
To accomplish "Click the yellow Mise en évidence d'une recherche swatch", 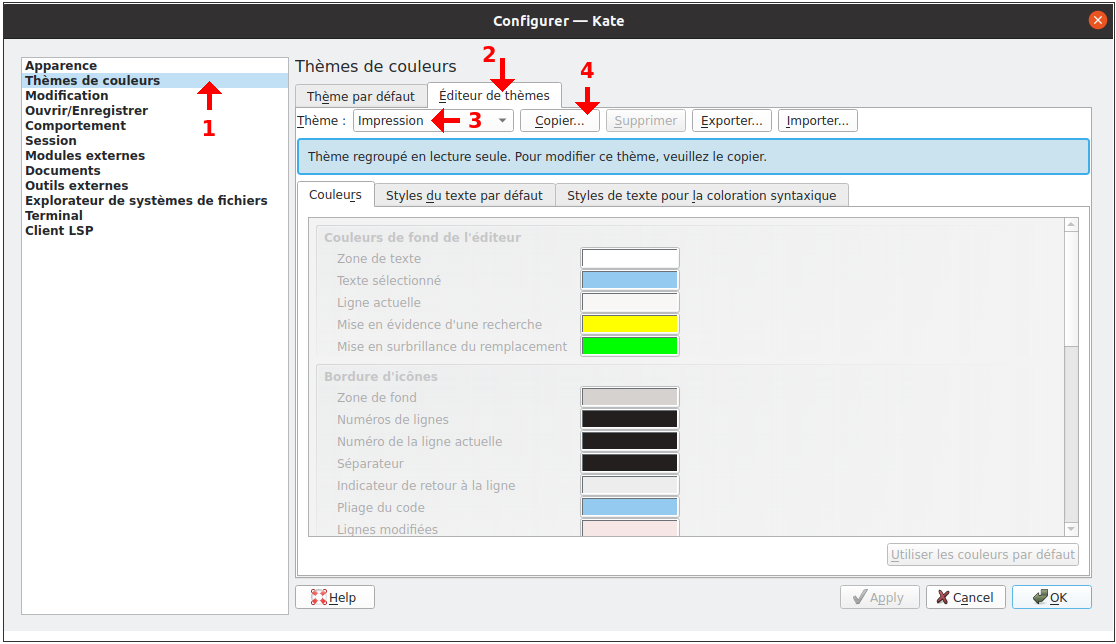I will [630, 324].
